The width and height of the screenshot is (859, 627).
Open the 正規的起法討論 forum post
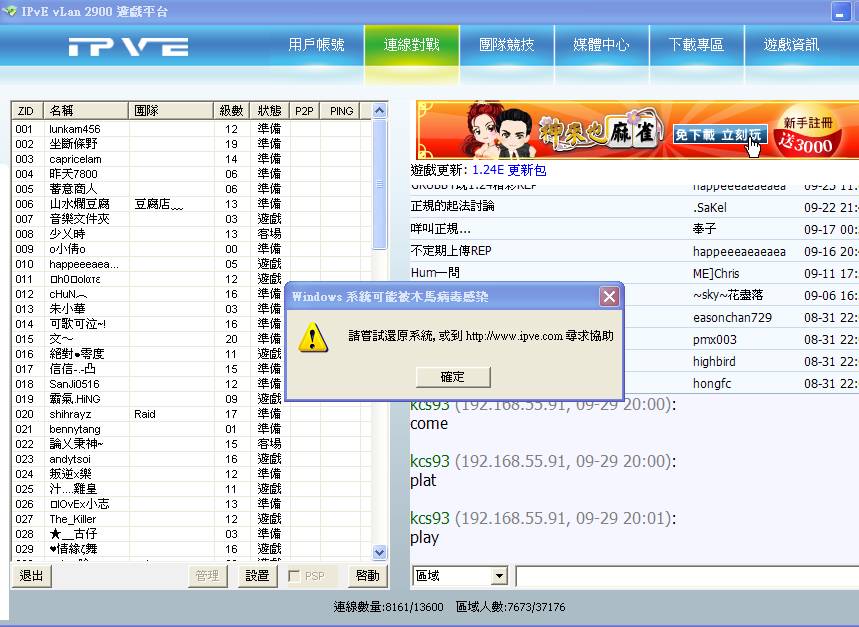(x=453, y=206)
